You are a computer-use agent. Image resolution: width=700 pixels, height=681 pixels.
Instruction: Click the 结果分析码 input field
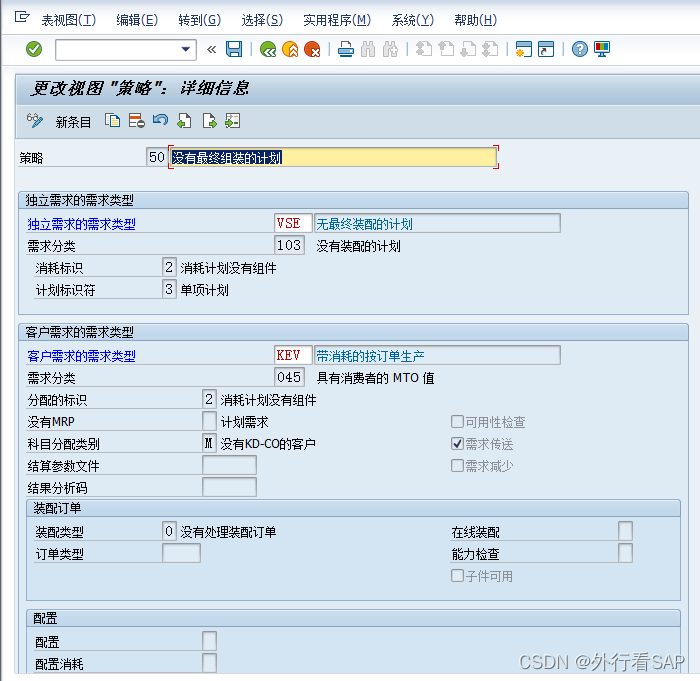(229, 487)
